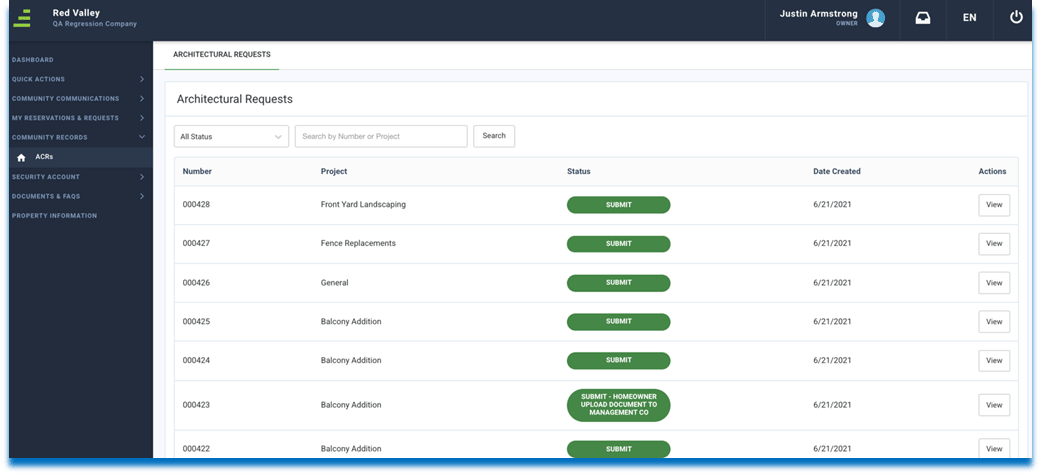The height and width of the screenshot is (475, 1041).
Task: Go to Dashboard in the sidebar
Action: coord(33,60)
